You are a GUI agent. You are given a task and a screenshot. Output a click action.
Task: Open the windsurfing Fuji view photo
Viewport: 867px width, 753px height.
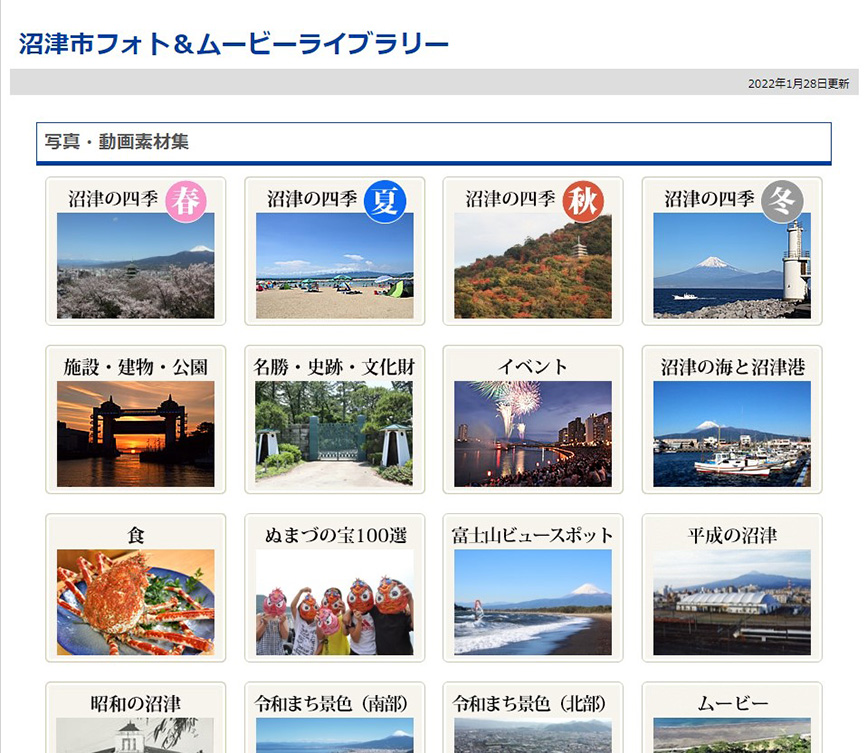coord(533,602)
